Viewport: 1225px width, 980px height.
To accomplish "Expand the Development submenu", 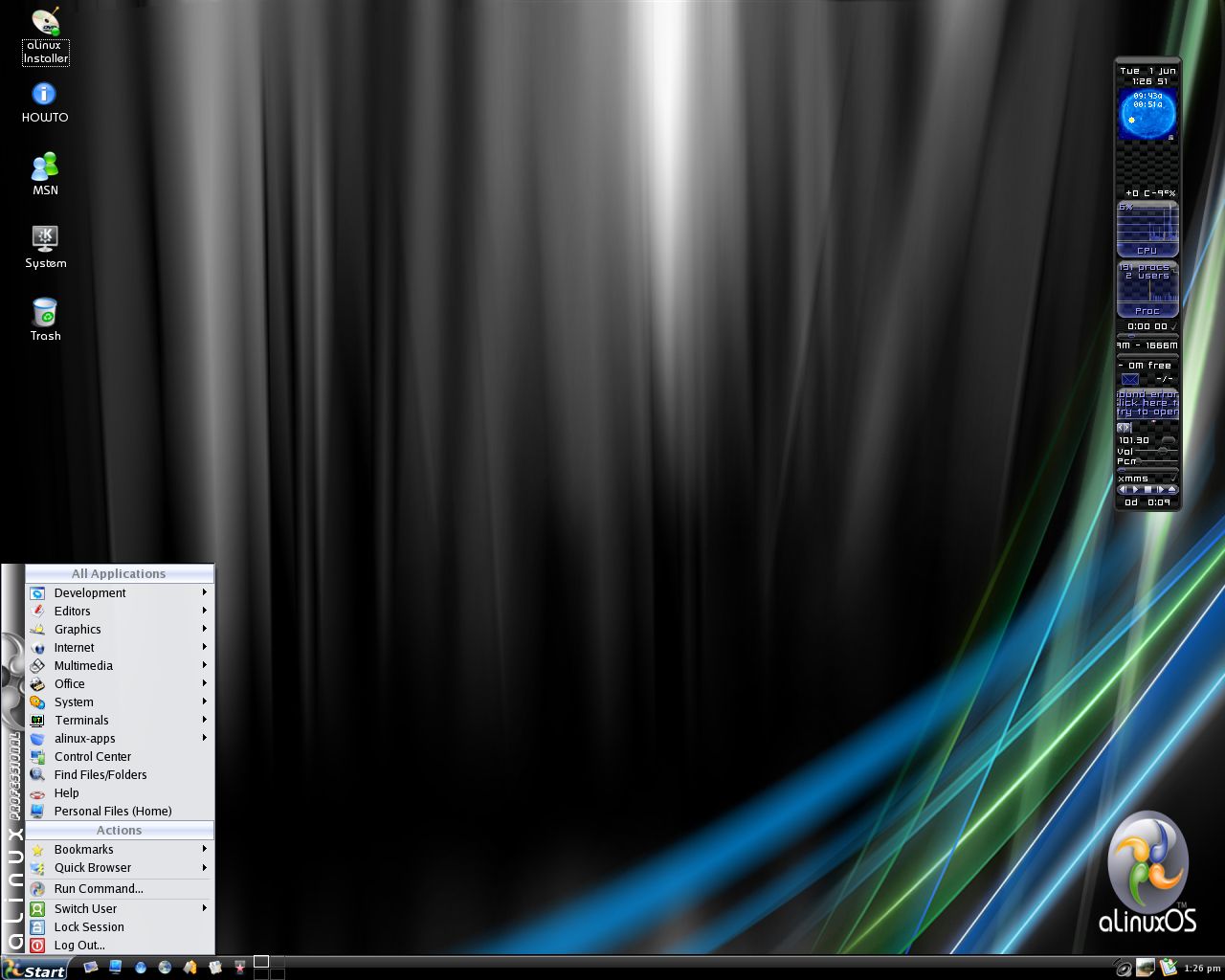I will coord(90,592).
